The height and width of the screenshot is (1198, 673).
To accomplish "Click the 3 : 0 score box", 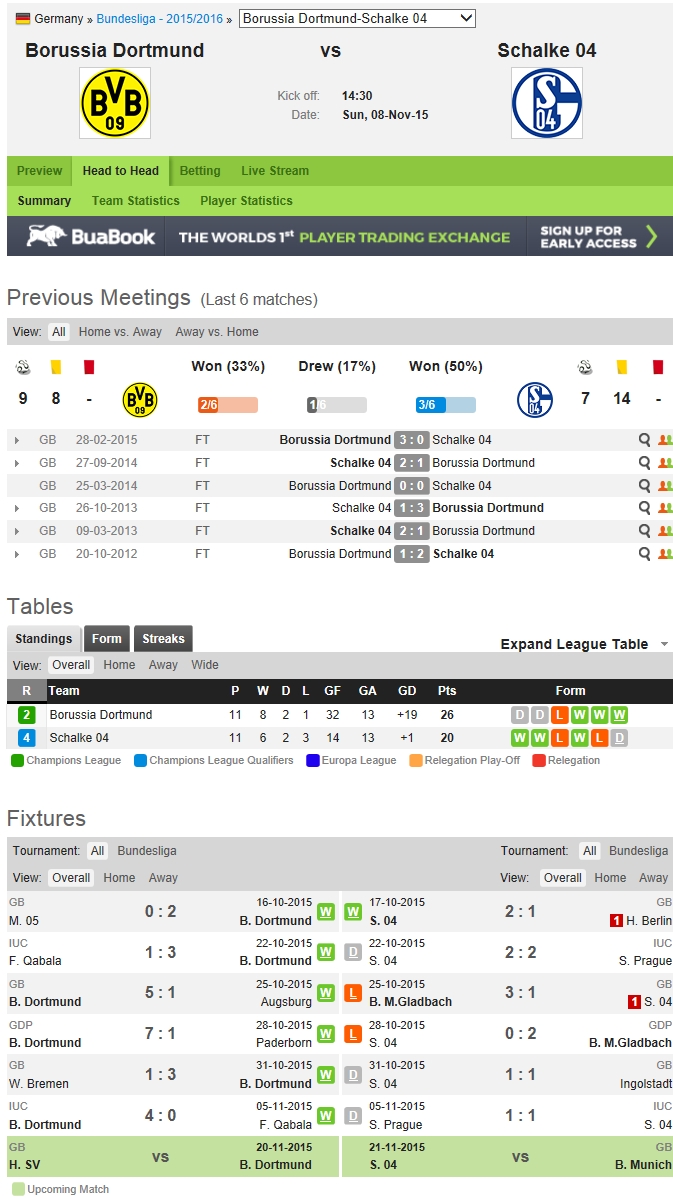I will [x=411, y=440].
